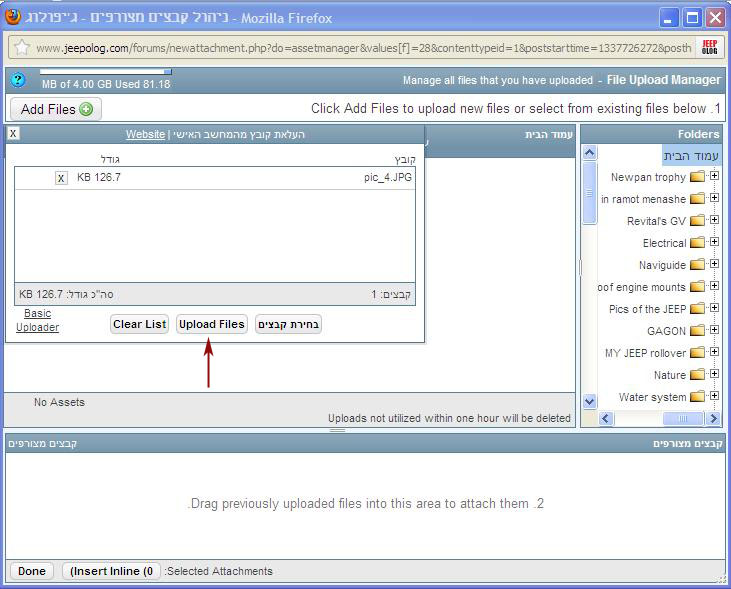The width and height of the screenshot is (731, 589).
Task: Remove pic_4.JPG using its X icon
Action: pos(61,178)
